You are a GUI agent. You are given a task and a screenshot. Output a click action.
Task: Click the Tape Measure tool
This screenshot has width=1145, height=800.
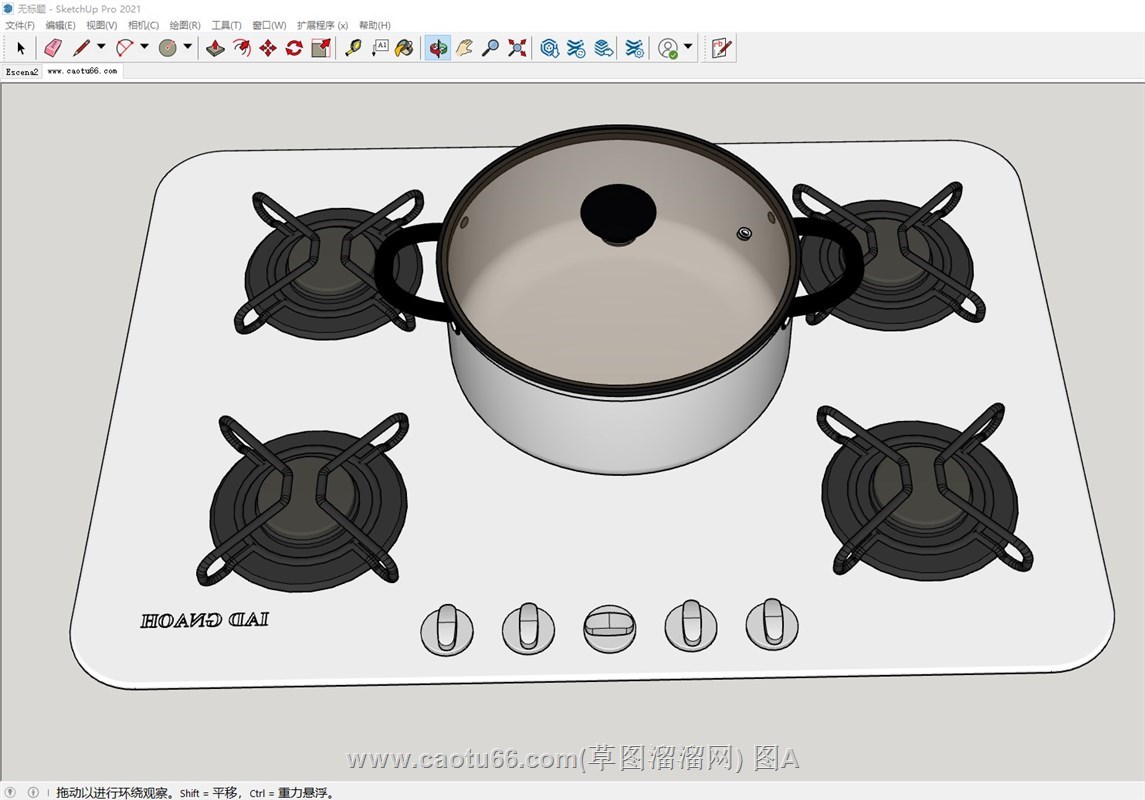(x=353, y=48)
